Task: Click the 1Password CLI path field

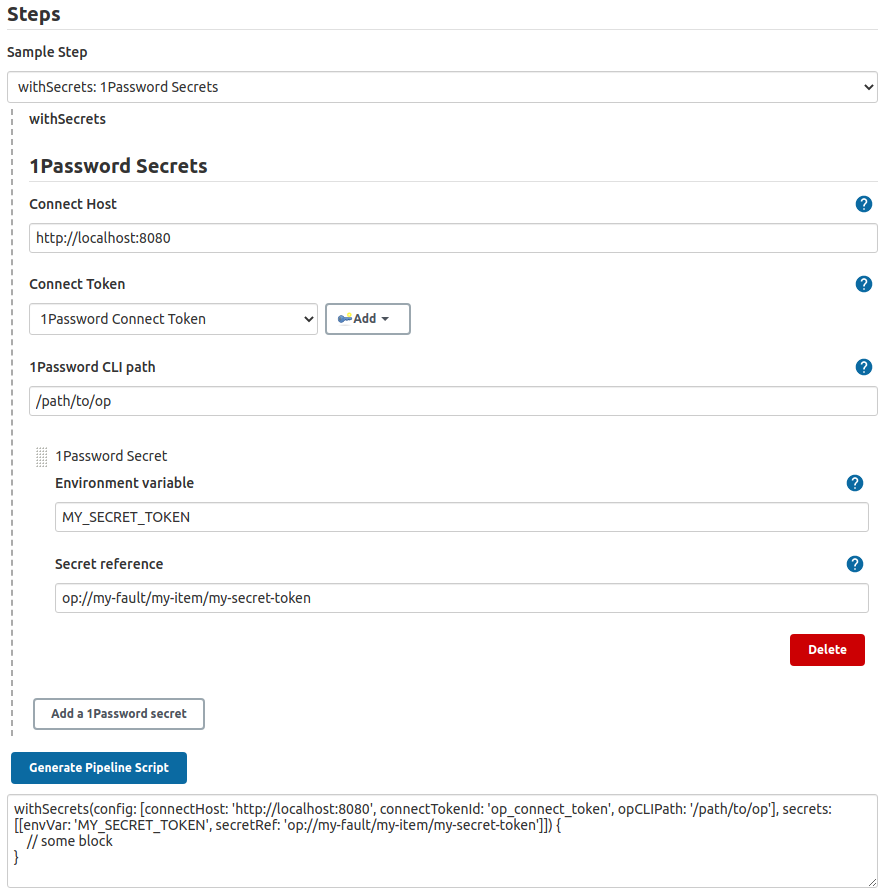Action: [x=453, y=401]
